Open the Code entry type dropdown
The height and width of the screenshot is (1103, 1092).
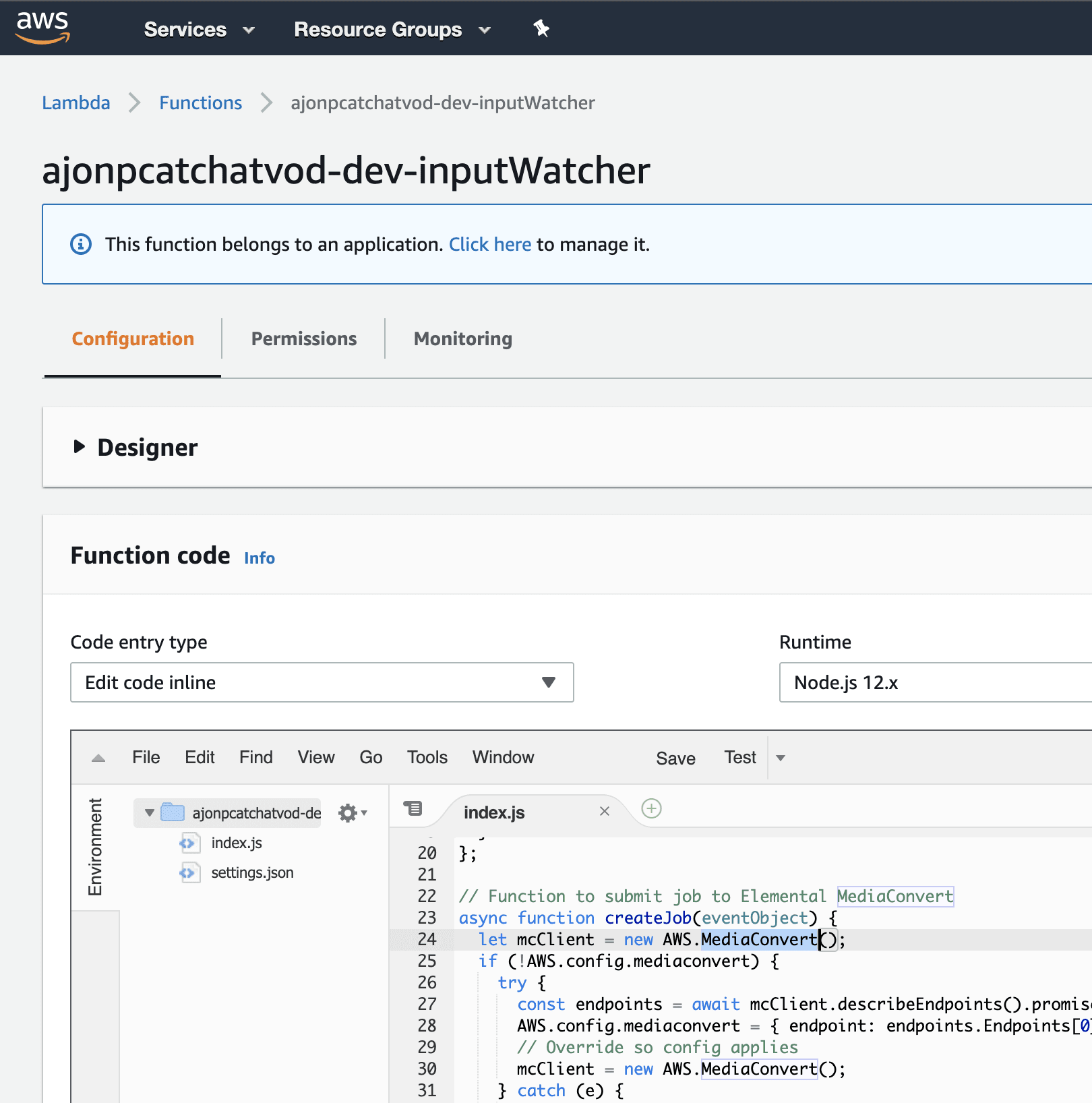322,682
